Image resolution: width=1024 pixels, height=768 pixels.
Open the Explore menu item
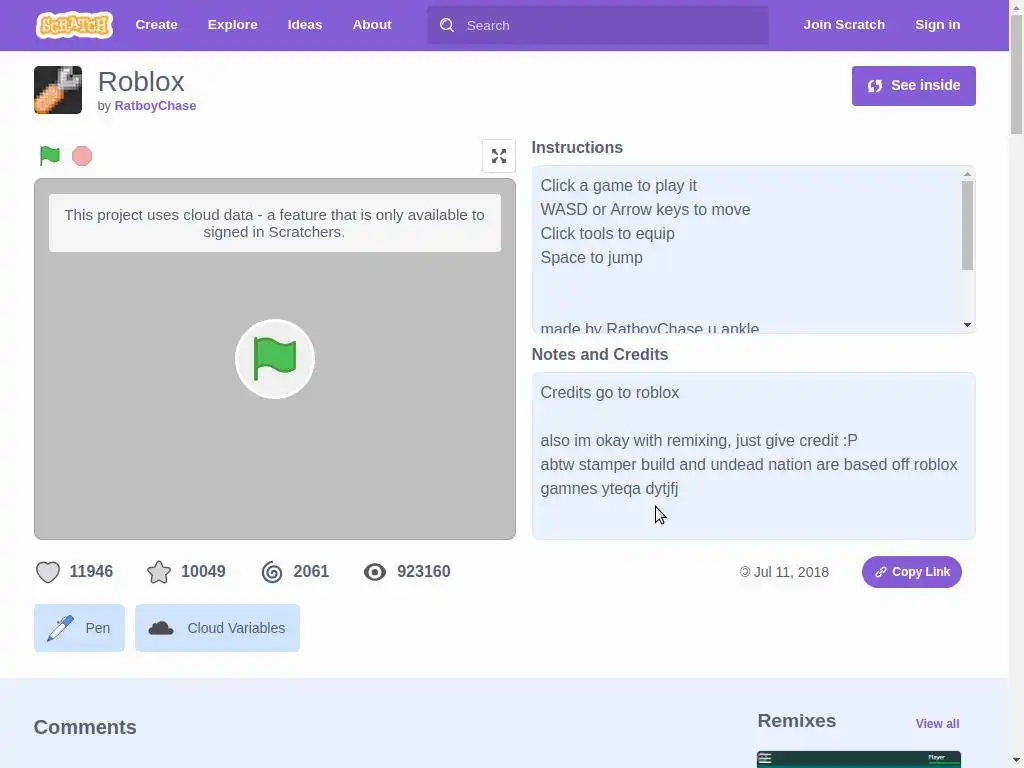(232, 25)
